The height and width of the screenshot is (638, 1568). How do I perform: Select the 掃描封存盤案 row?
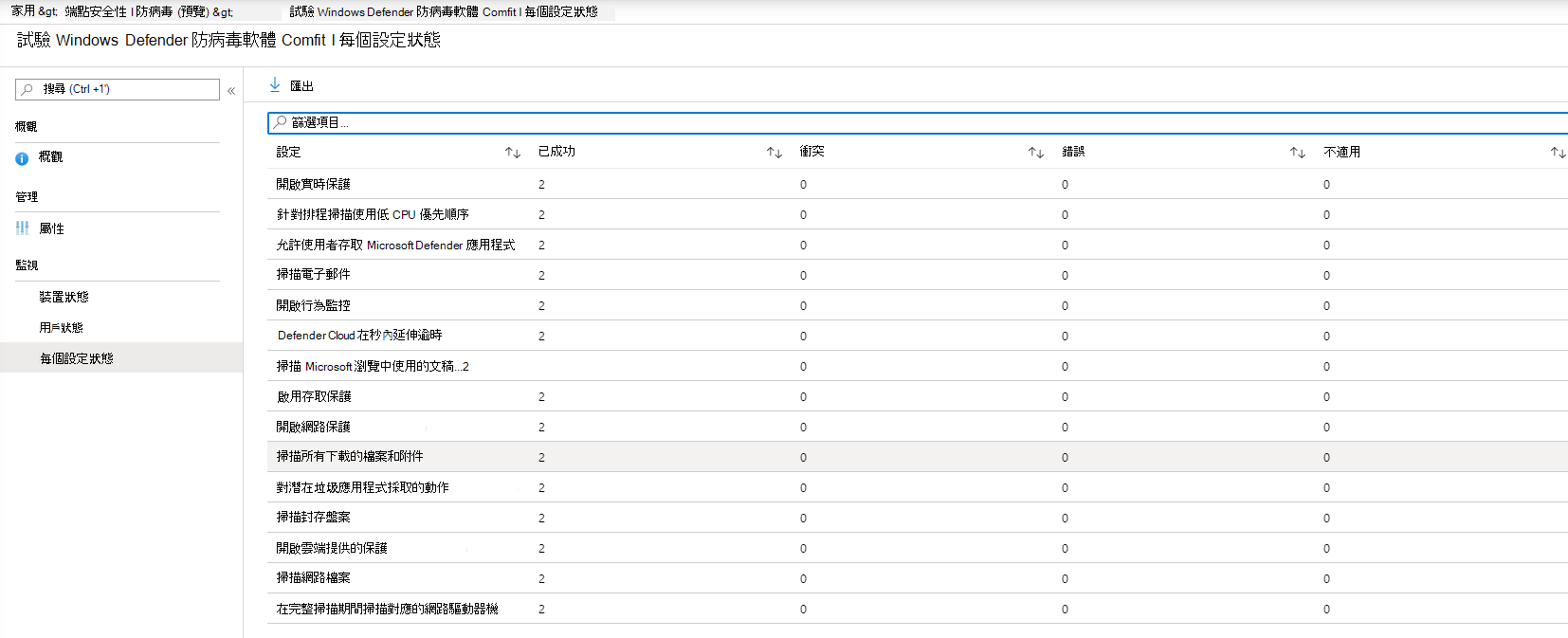[918, 518]
